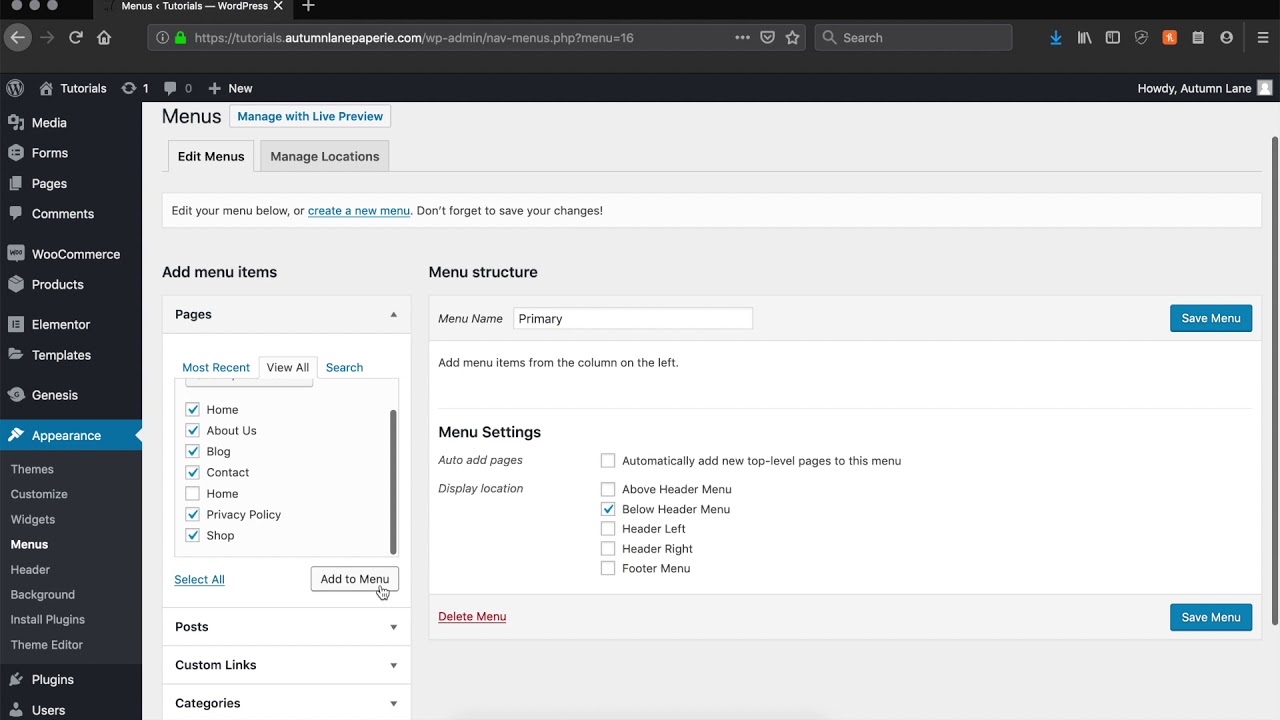Bookmark this page with the star icon
The width and height of the screenshot is (1280, 720).
[x=792, y=37]
